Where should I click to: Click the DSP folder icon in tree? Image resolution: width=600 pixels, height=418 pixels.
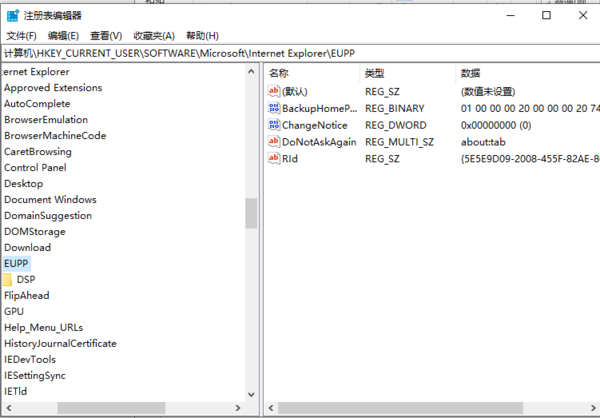pos(8,280)
